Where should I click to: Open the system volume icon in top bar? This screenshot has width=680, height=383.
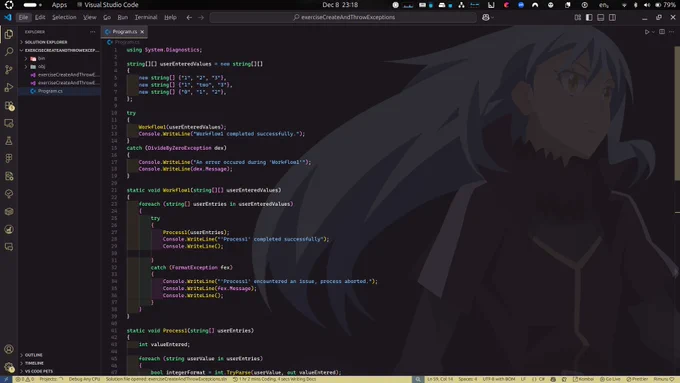(x=647, y=5)
